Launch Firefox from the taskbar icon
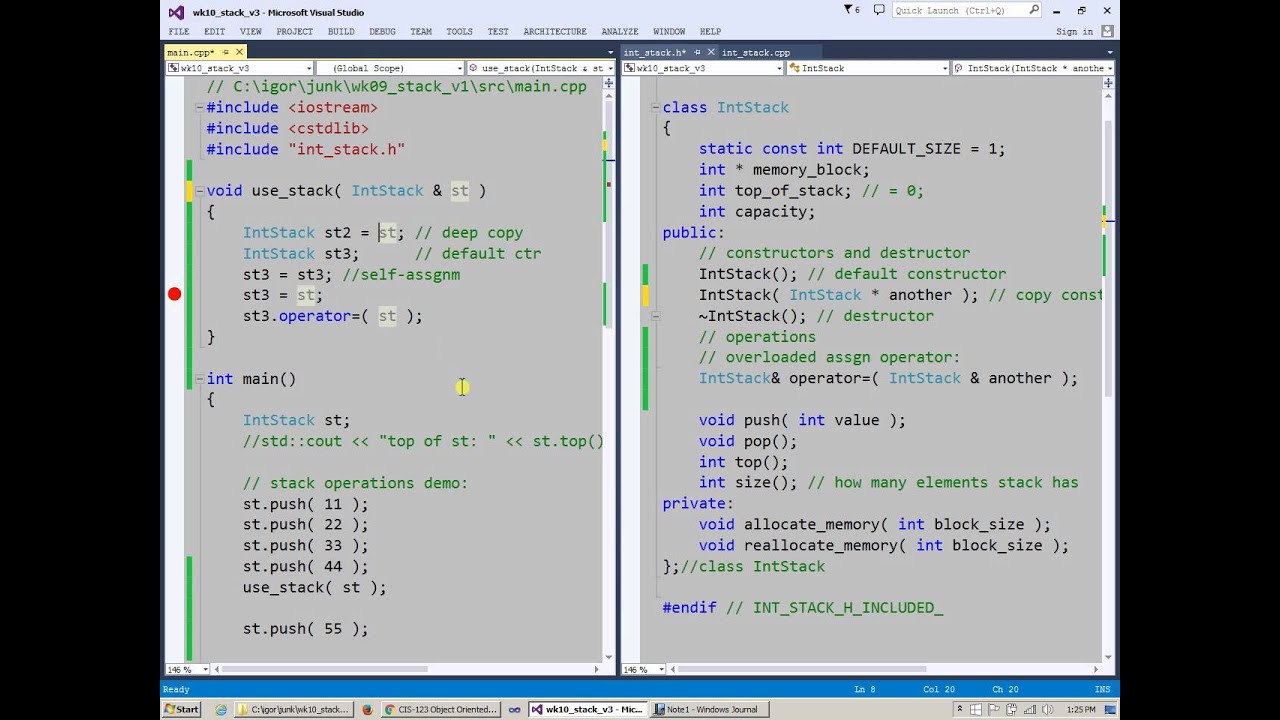1280x720 pixels. tap(367, 709)
